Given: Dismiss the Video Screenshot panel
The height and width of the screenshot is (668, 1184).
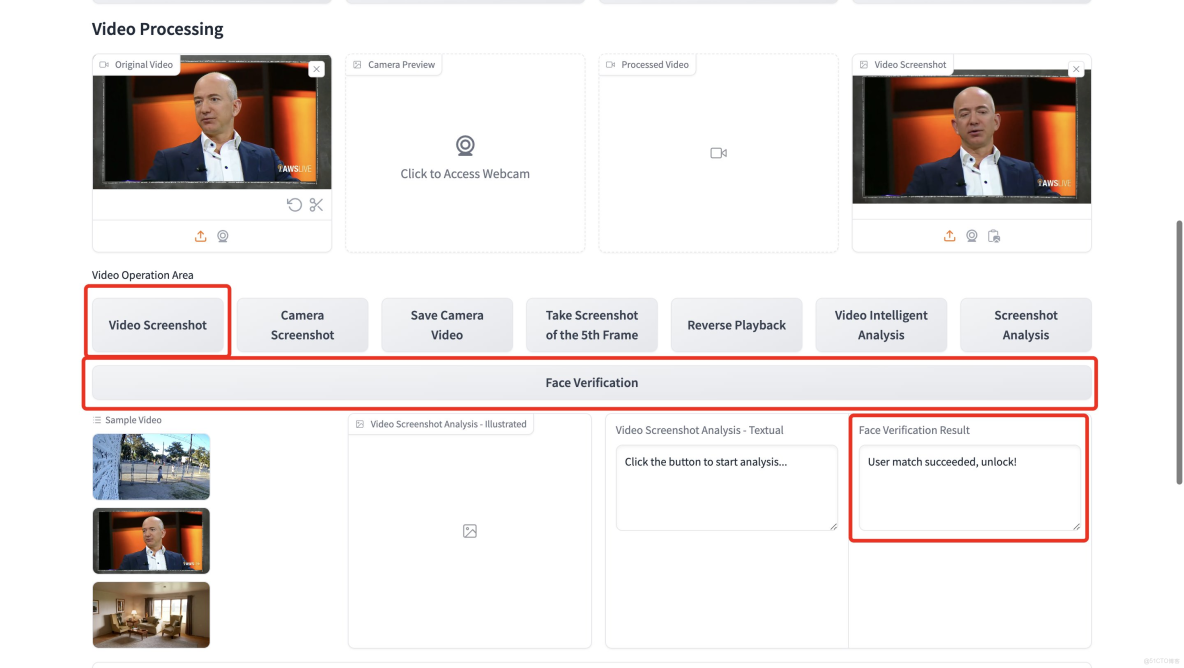Looking at the screenshot, I should [1076, 68].
